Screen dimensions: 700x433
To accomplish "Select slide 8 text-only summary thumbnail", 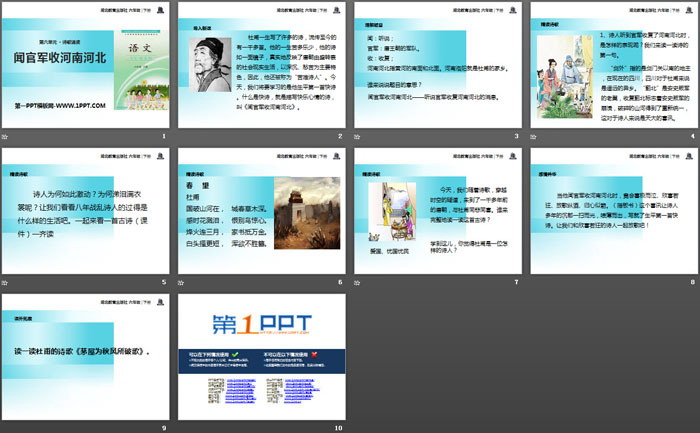I will click(x=614, y=211).
